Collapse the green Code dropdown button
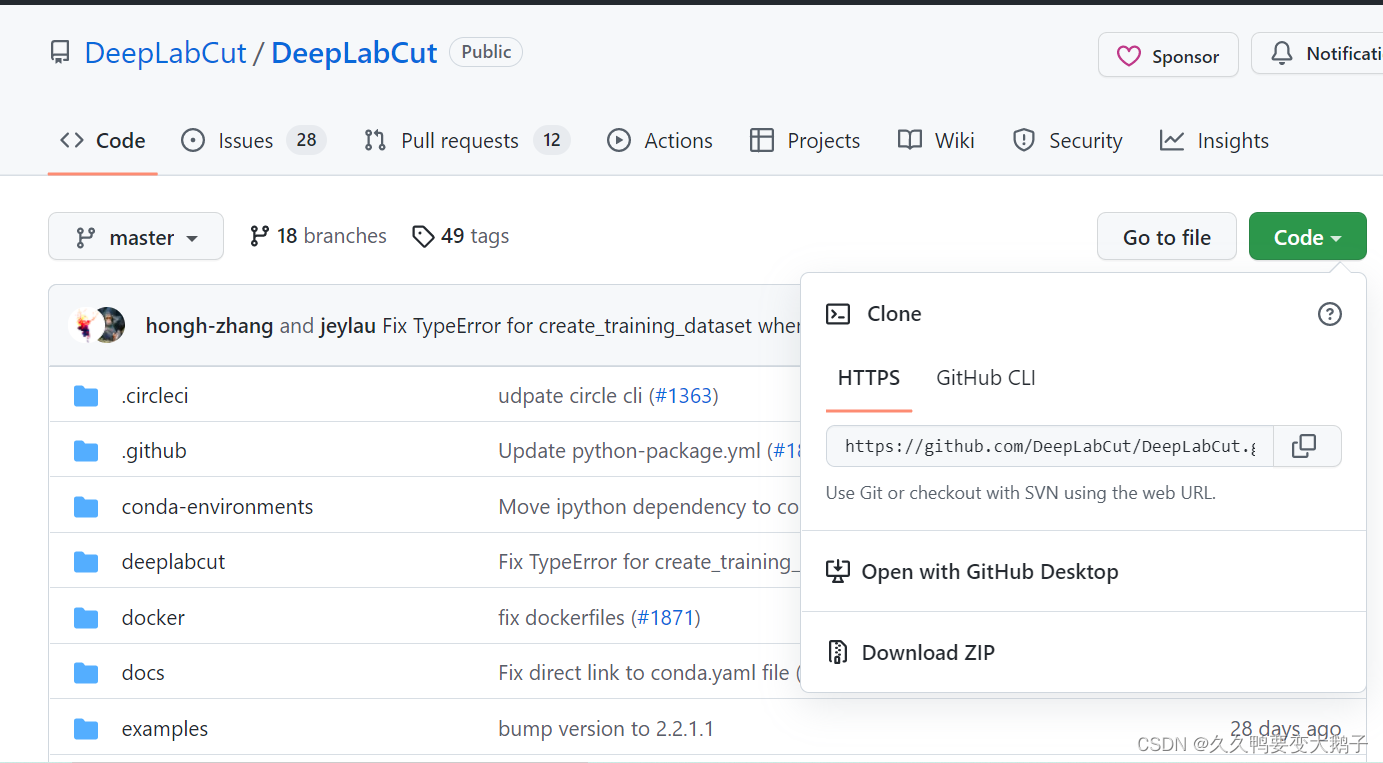Viewport: 1383px width, 763px height. [1306, 237]
